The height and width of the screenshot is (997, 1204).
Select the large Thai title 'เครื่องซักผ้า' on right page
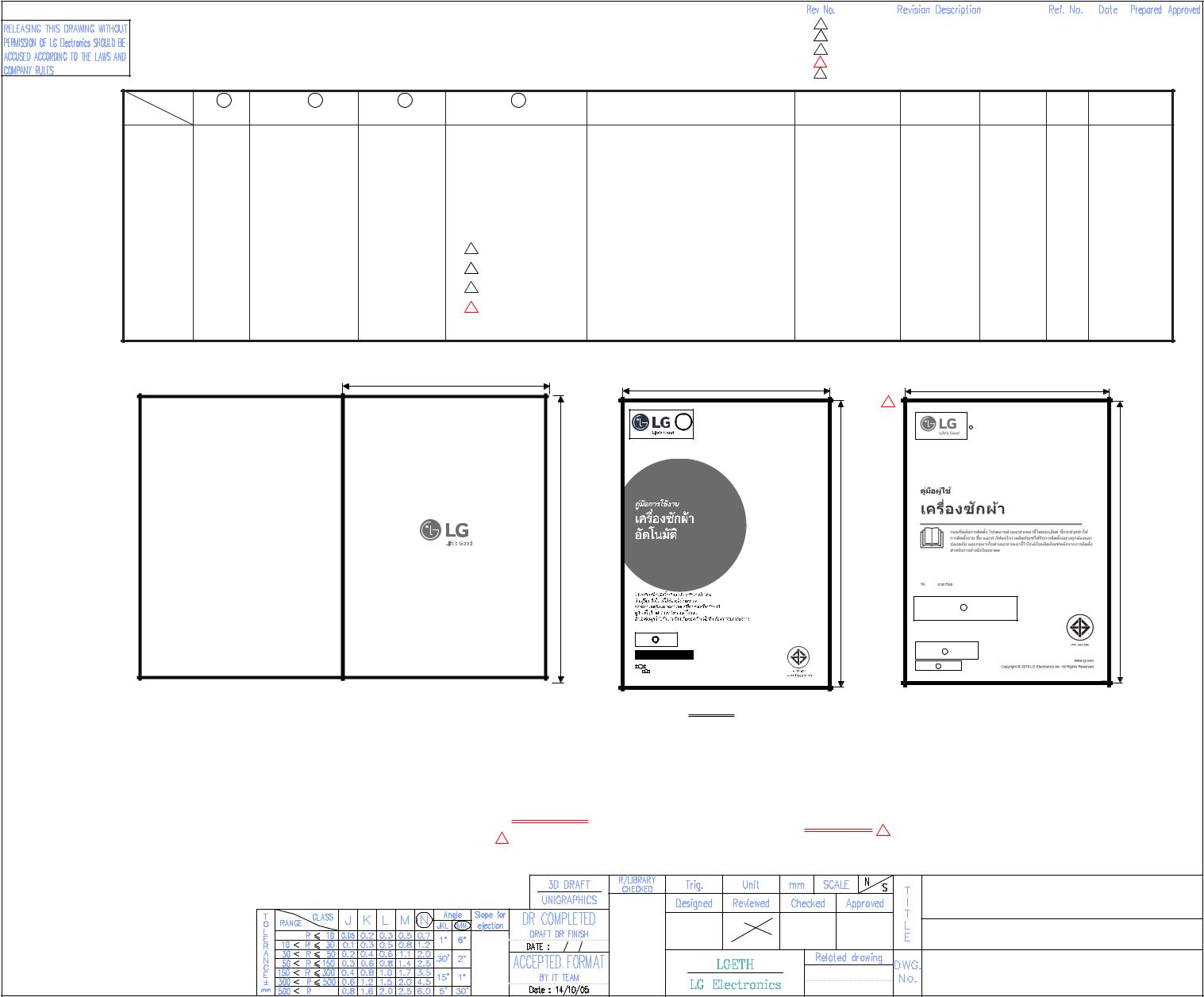pyautogui.click(x=964, y=509)
